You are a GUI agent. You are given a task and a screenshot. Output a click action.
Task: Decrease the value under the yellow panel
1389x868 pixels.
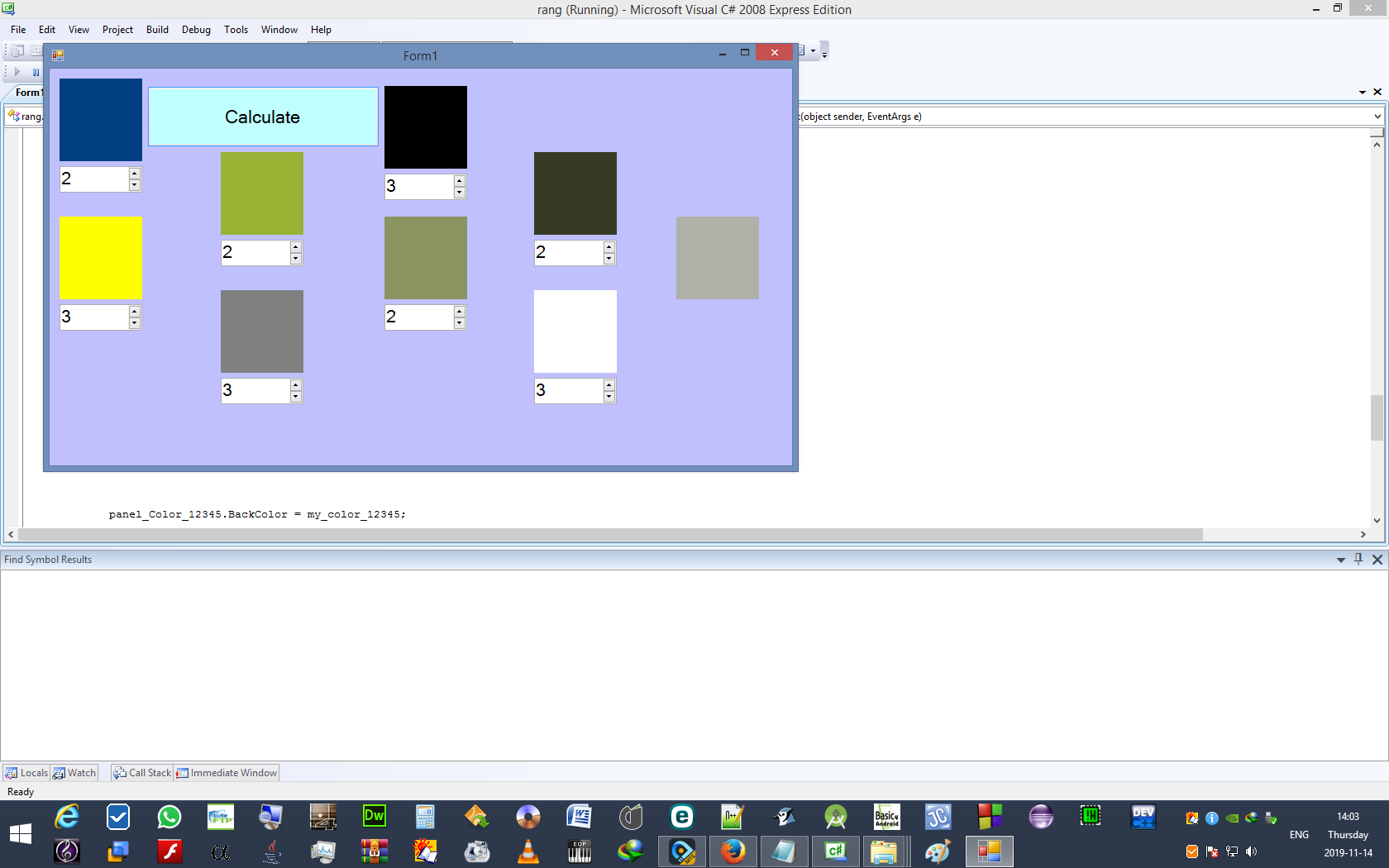coord(134,323)
